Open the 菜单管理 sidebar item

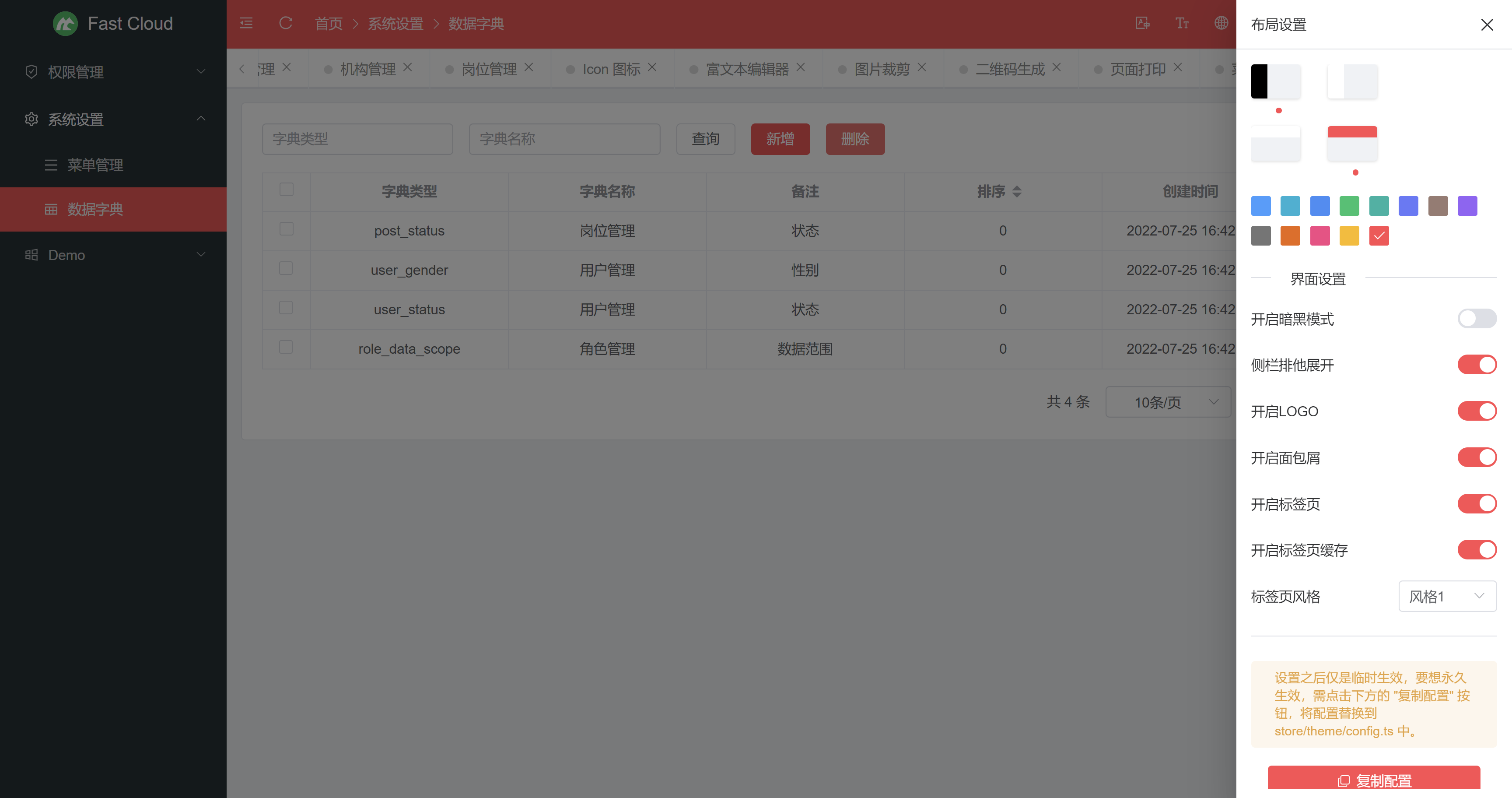(x=95, y=165)
